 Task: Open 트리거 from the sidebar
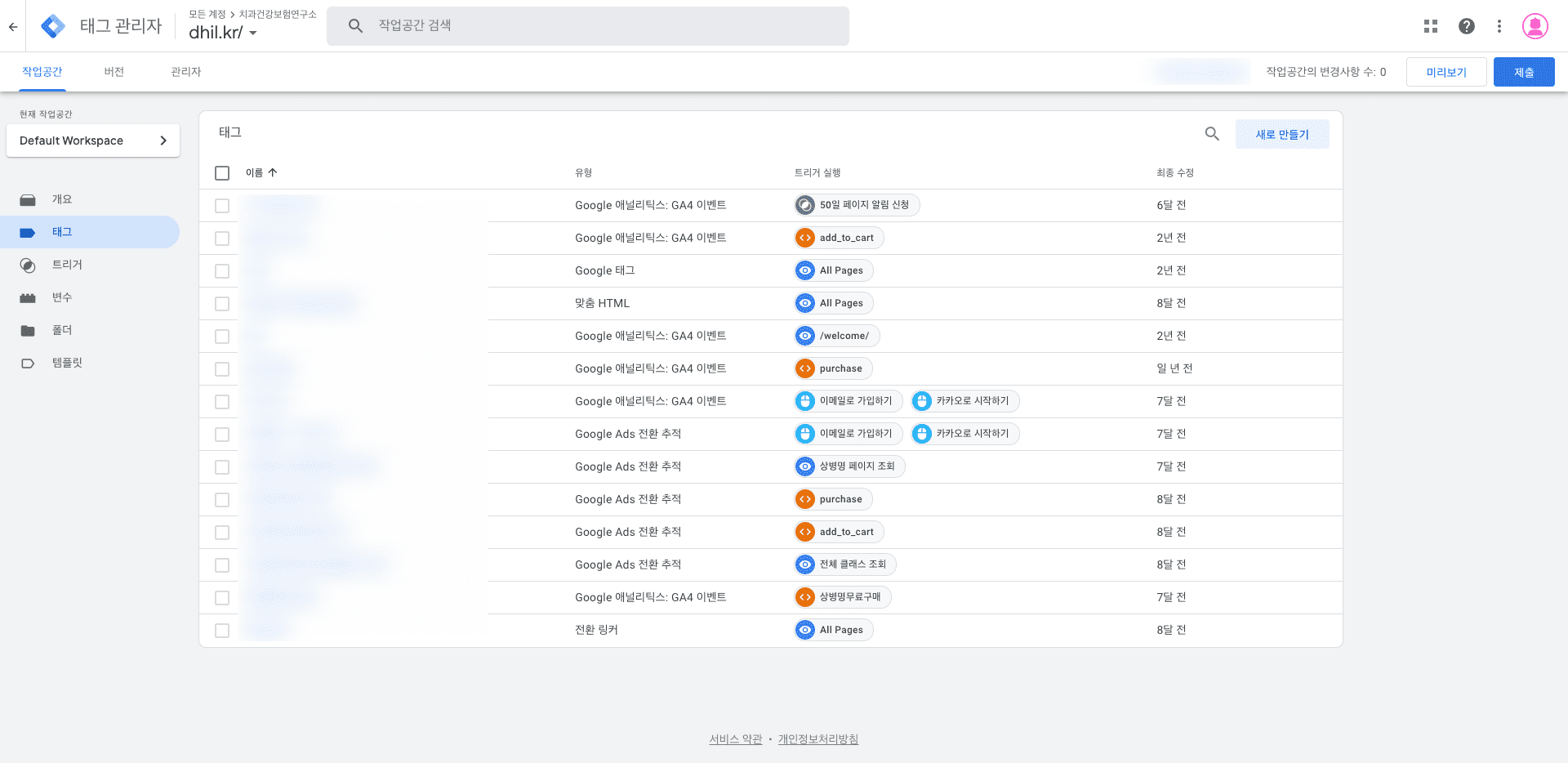point(67,265)
